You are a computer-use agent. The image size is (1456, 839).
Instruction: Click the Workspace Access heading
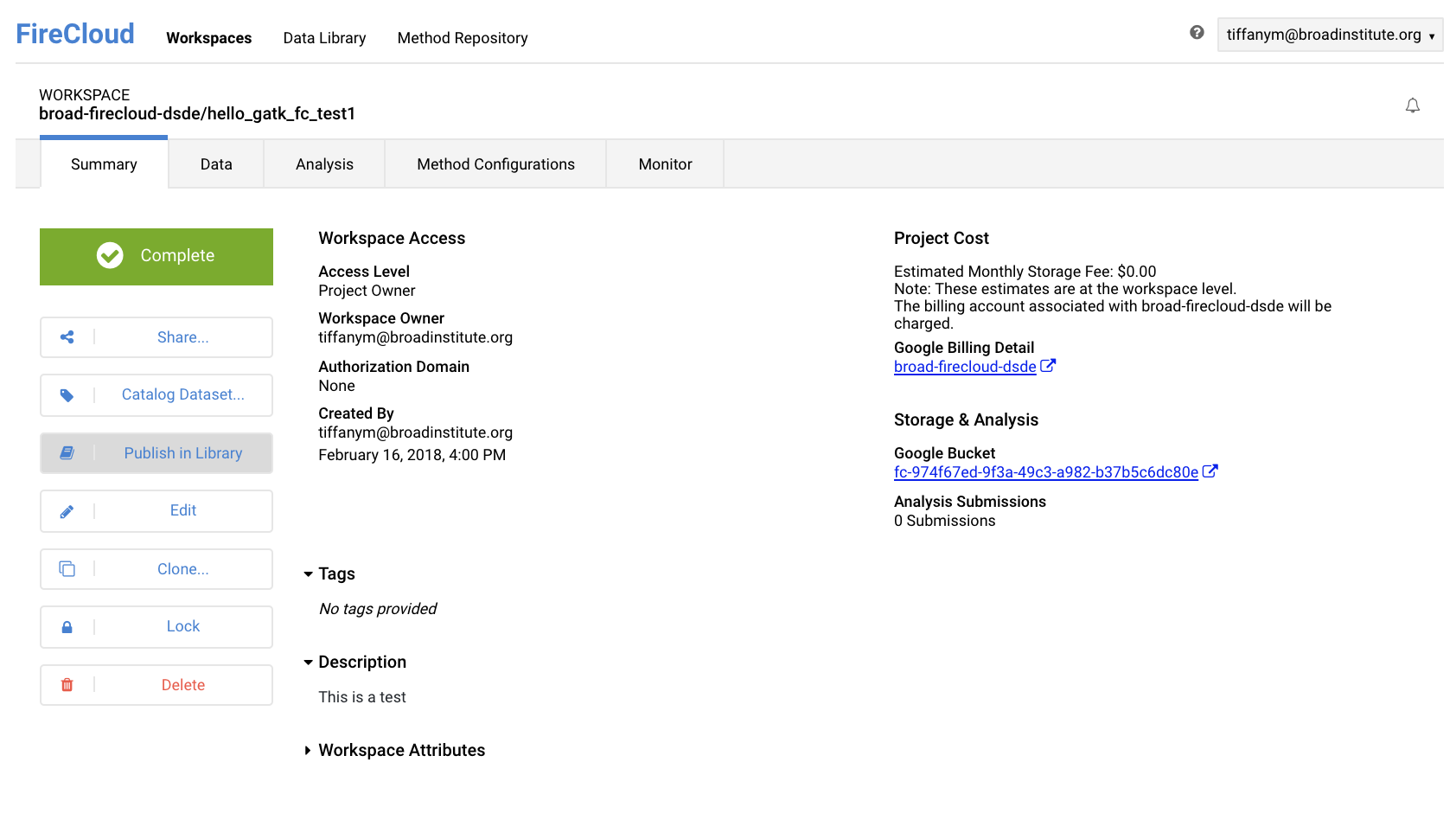pos(392,239)
